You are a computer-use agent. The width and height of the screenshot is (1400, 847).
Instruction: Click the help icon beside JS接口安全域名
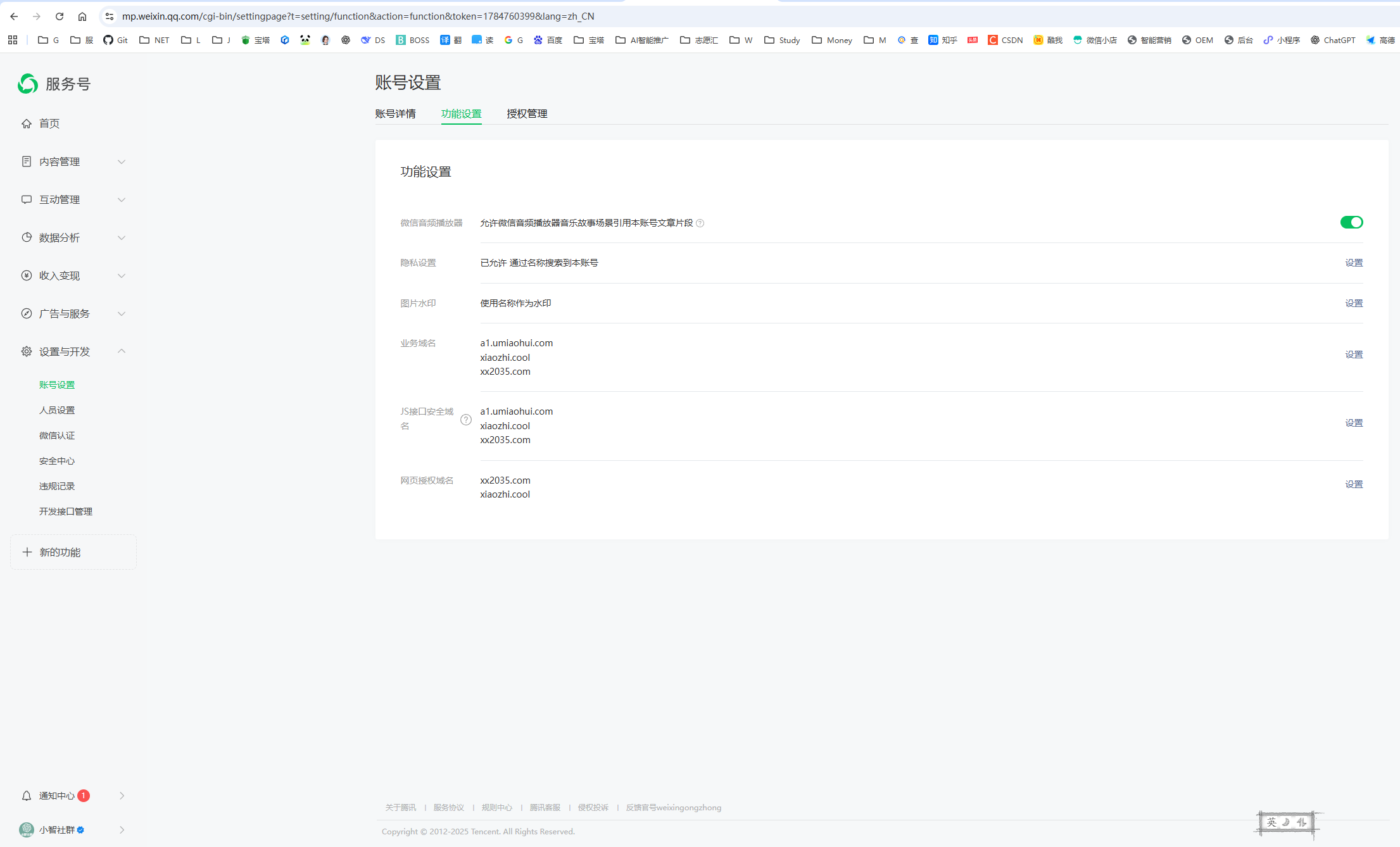[466, 420]
